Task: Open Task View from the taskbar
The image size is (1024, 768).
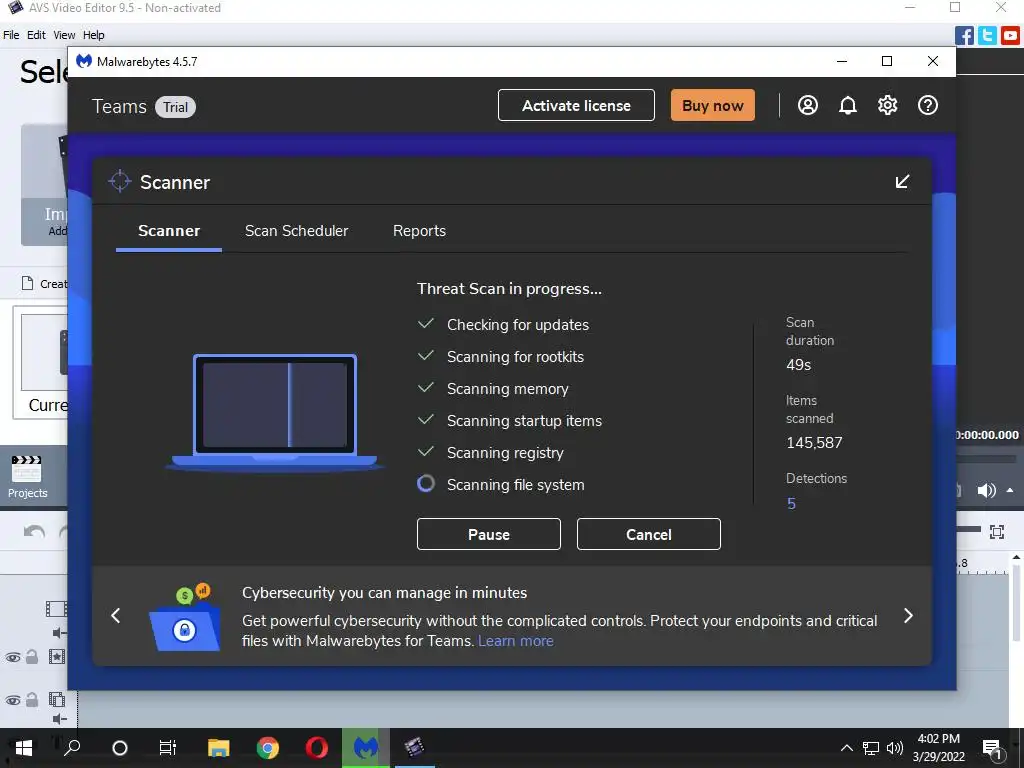Action: 168,748
